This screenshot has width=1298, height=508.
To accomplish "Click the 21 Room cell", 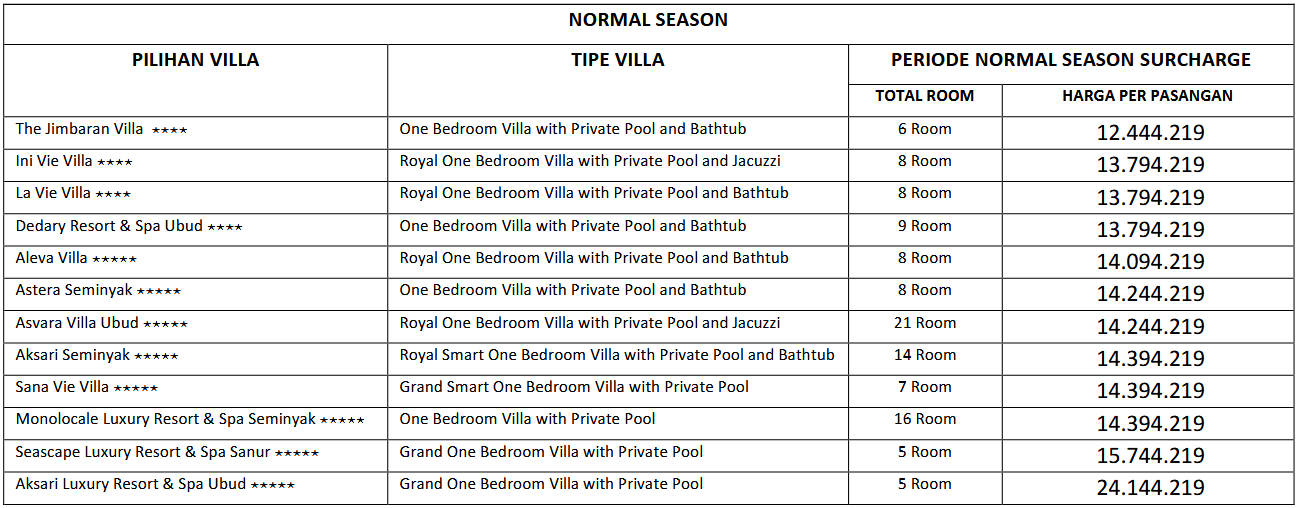I will (924, 323).
